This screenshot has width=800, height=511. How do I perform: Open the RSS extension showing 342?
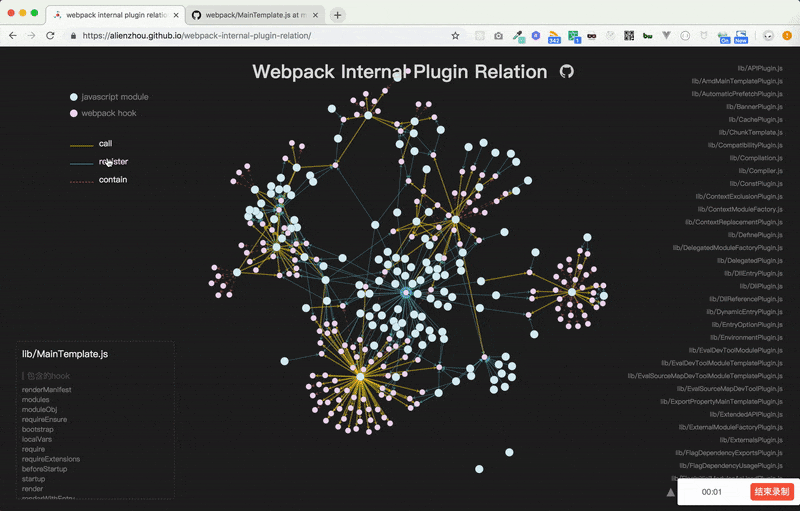pos(554,37)
